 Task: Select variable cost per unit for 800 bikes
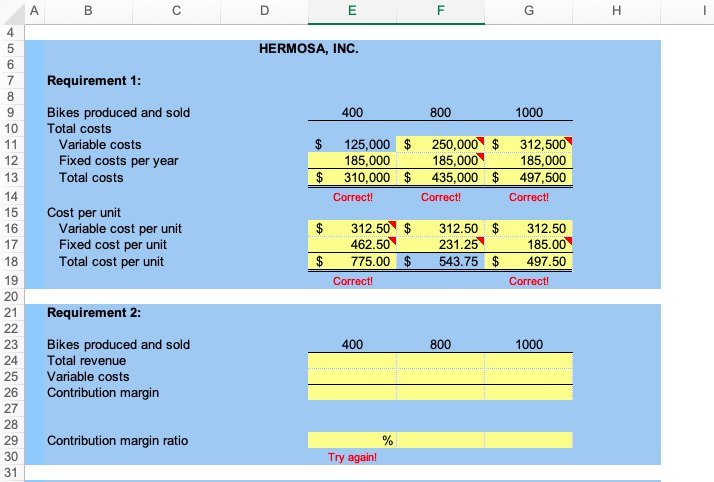click(440, 228)
